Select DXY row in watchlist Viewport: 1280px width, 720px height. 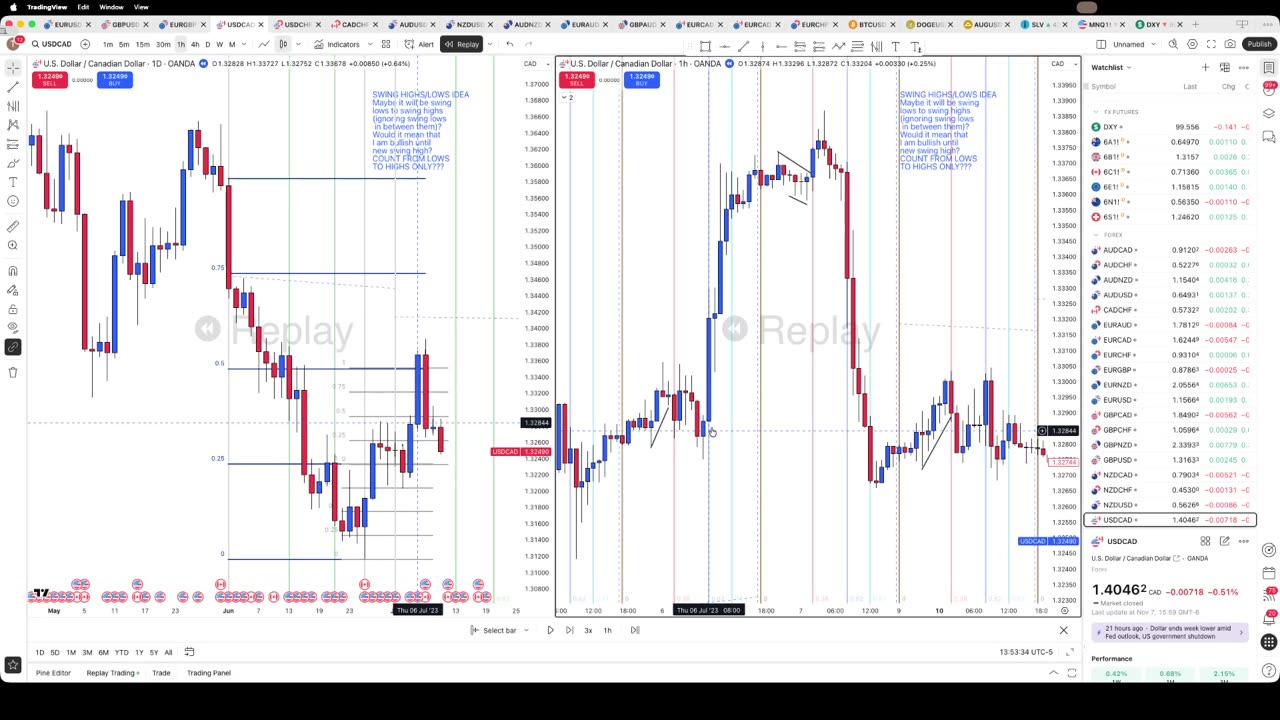(1170, 127)
